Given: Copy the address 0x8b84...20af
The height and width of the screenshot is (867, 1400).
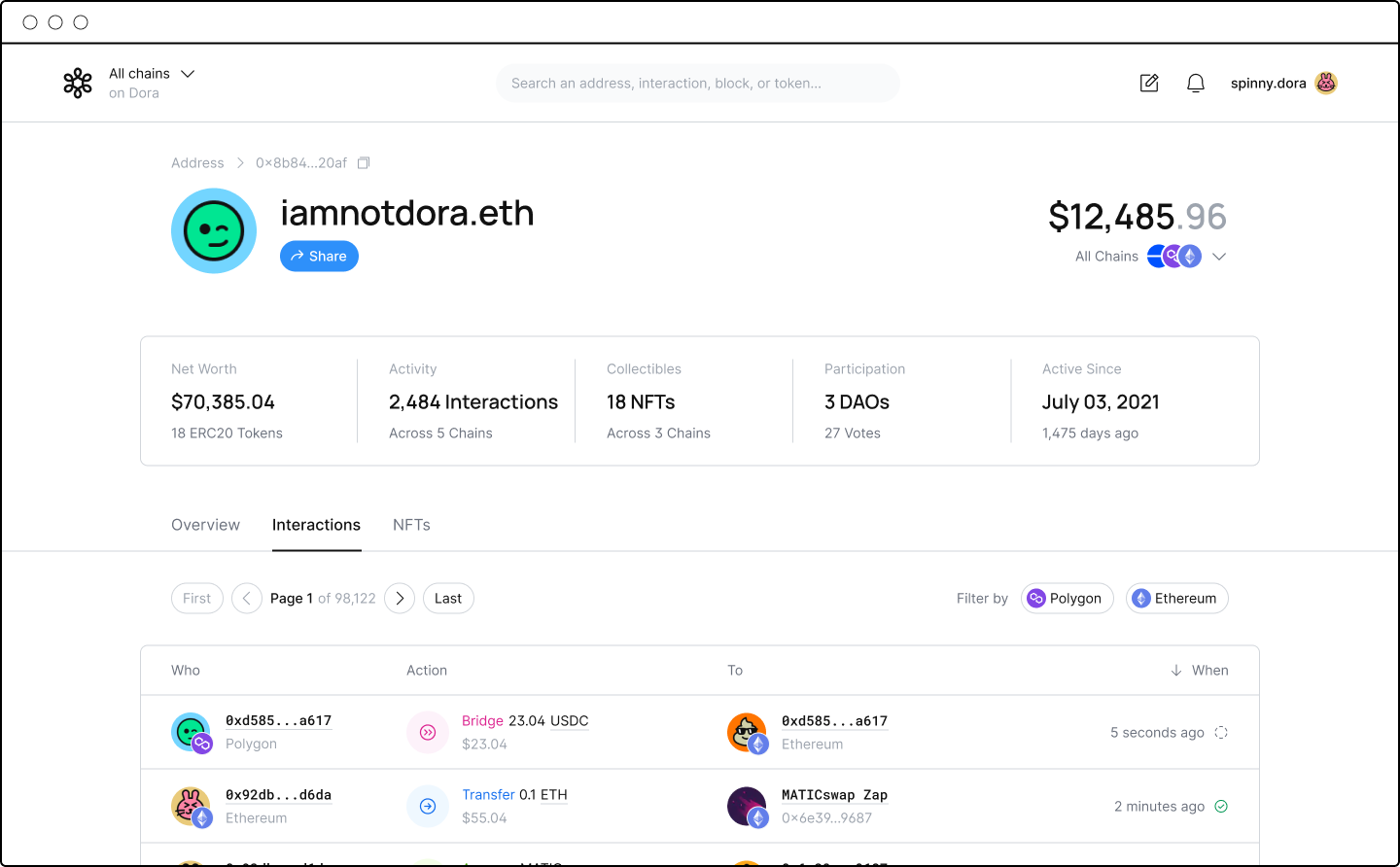Looking at the screenshot, I should [x=364, y=163].
